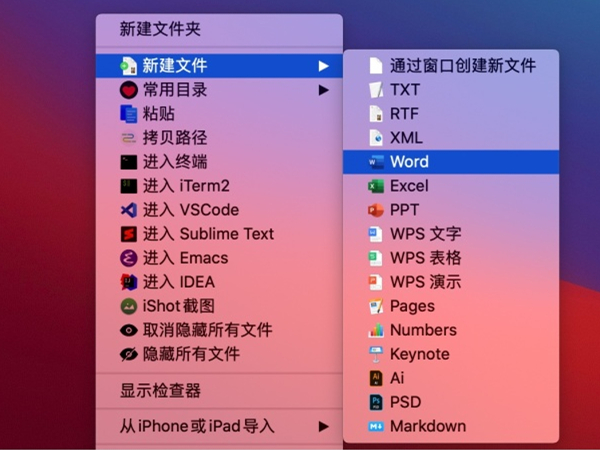Expand the 常用目录 submenu arrow
600x450 pixels.
coord(323,90)
